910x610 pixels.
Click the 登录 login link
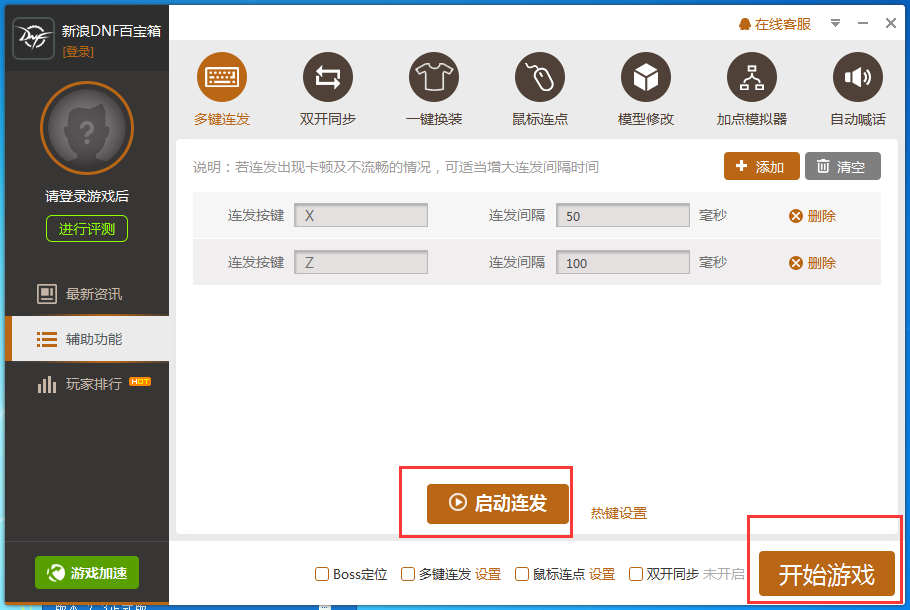pos(78,52)
